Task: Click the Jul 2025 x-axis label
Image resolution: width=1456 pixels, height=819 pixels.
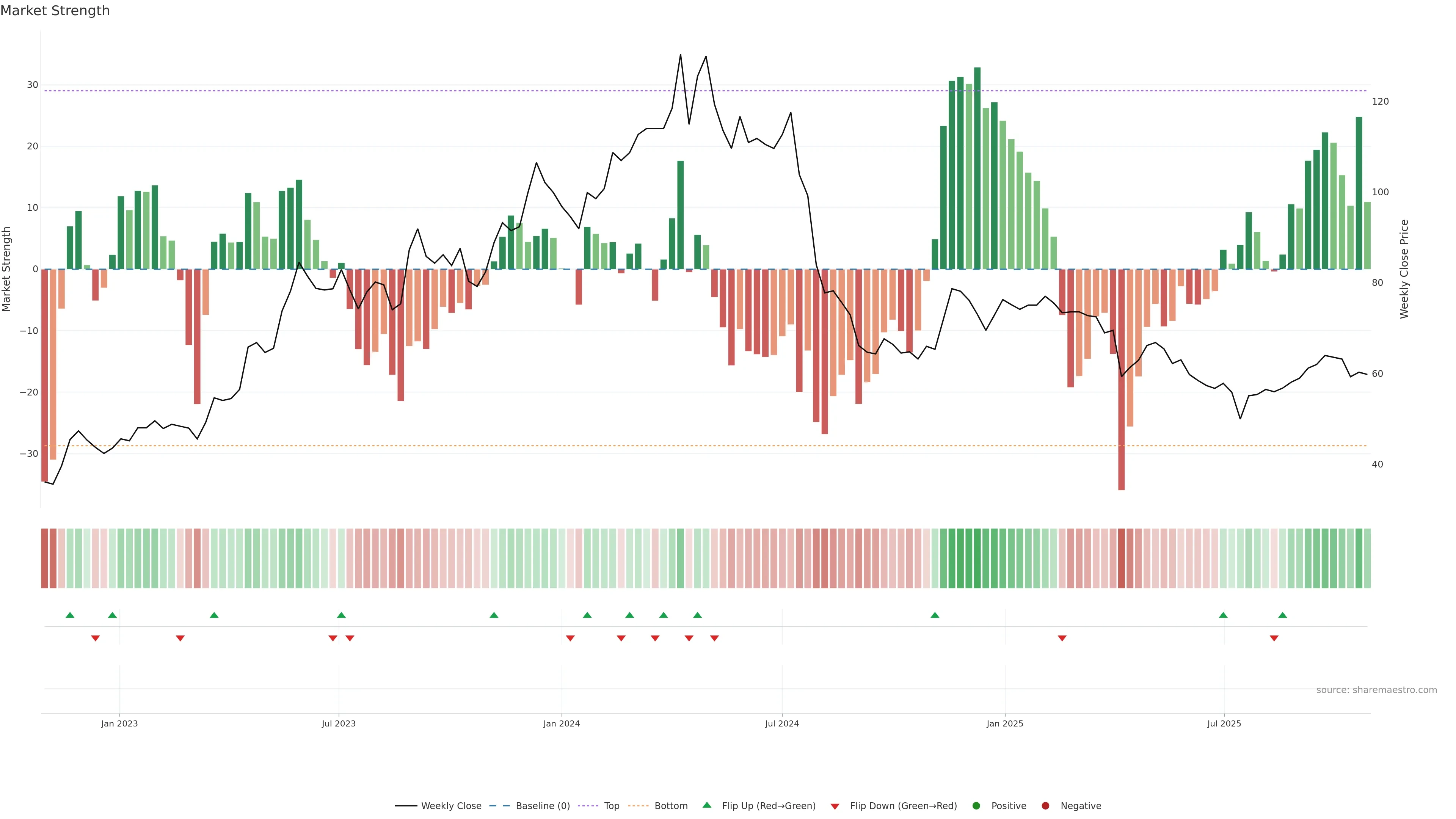Action: 1224,723
